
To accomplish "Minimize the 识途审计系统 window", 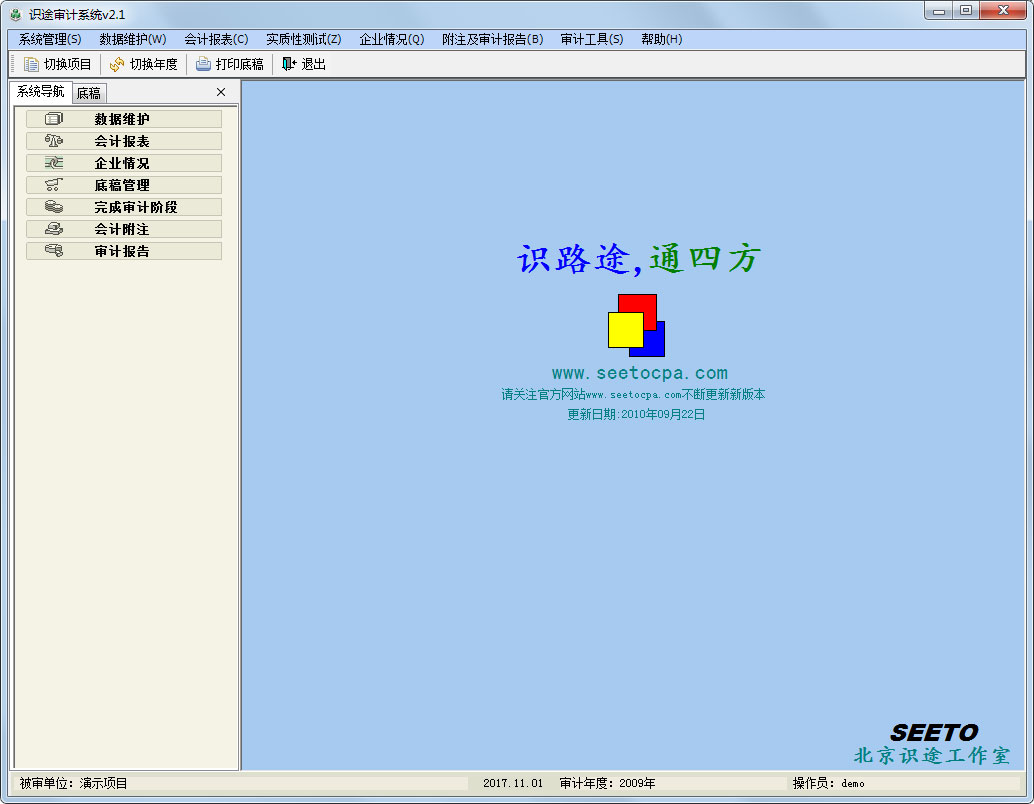I will click(938, 11).
